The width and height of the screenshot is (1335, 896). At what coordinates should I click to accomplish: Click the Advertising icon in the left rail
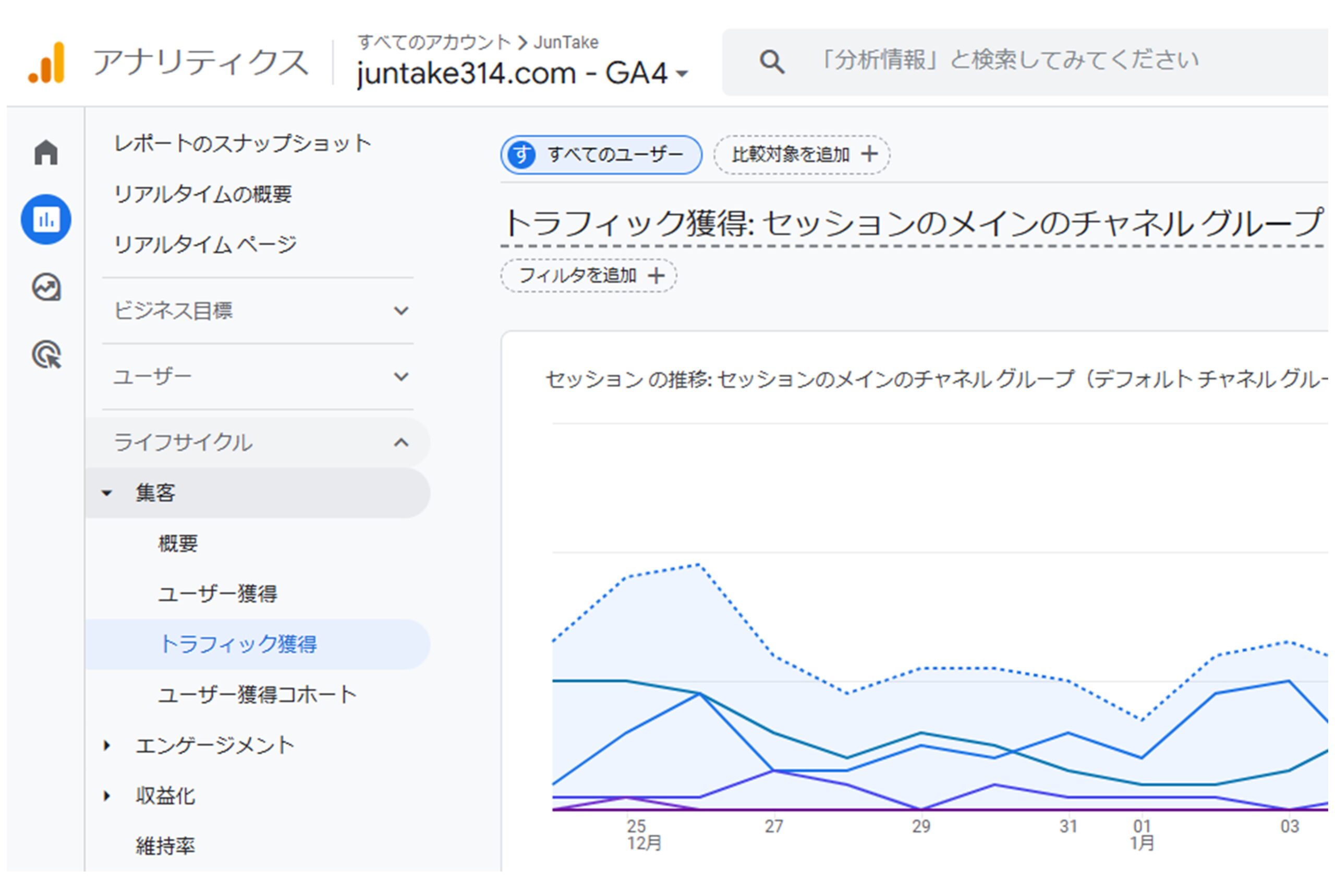coord(46,355)
